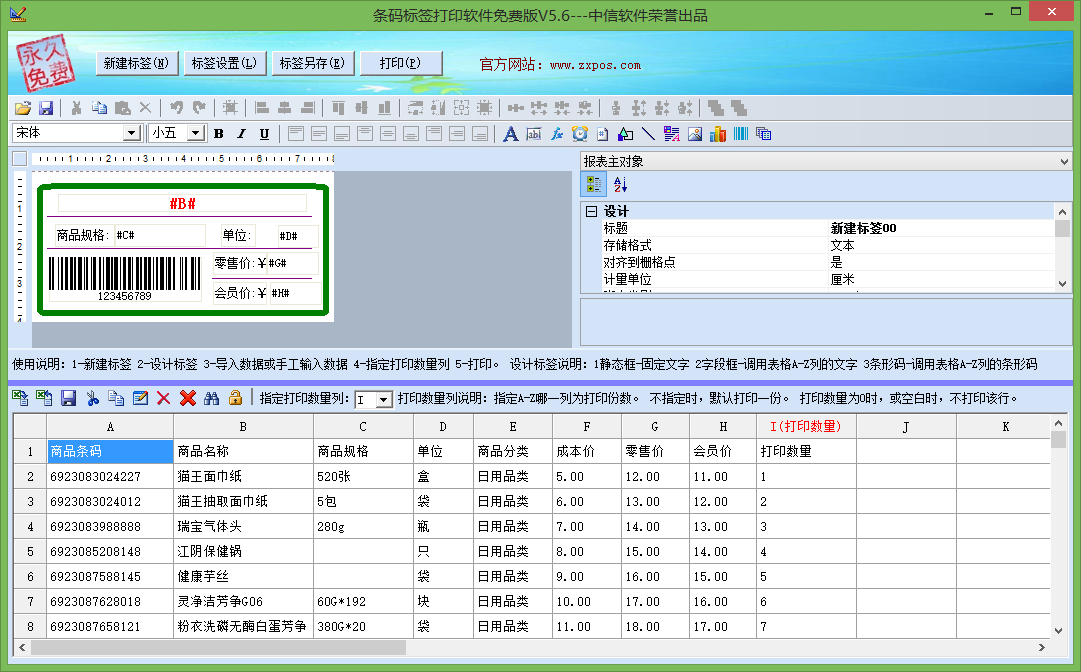The width and height of the screenshot is (1081, 672).
Task: Insert a barcode object from the toolbar
Action: [741, 134]
